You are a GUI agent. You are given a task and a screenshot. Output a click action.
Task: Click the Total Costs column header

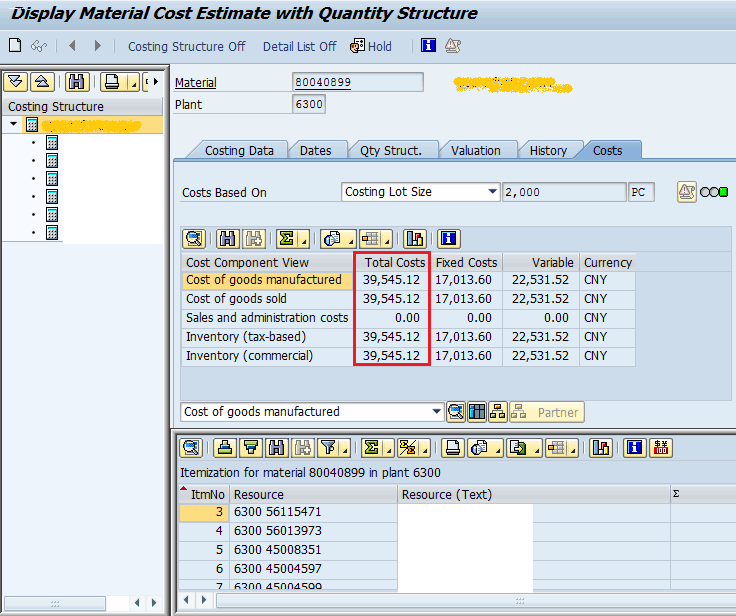coord(392,262)
